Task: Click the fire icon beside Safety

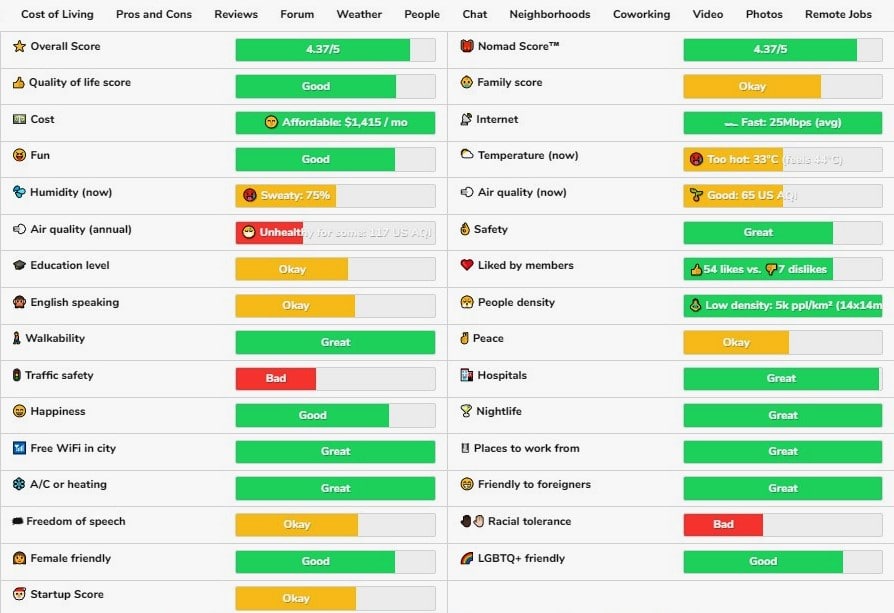Action: pos(466,230)
